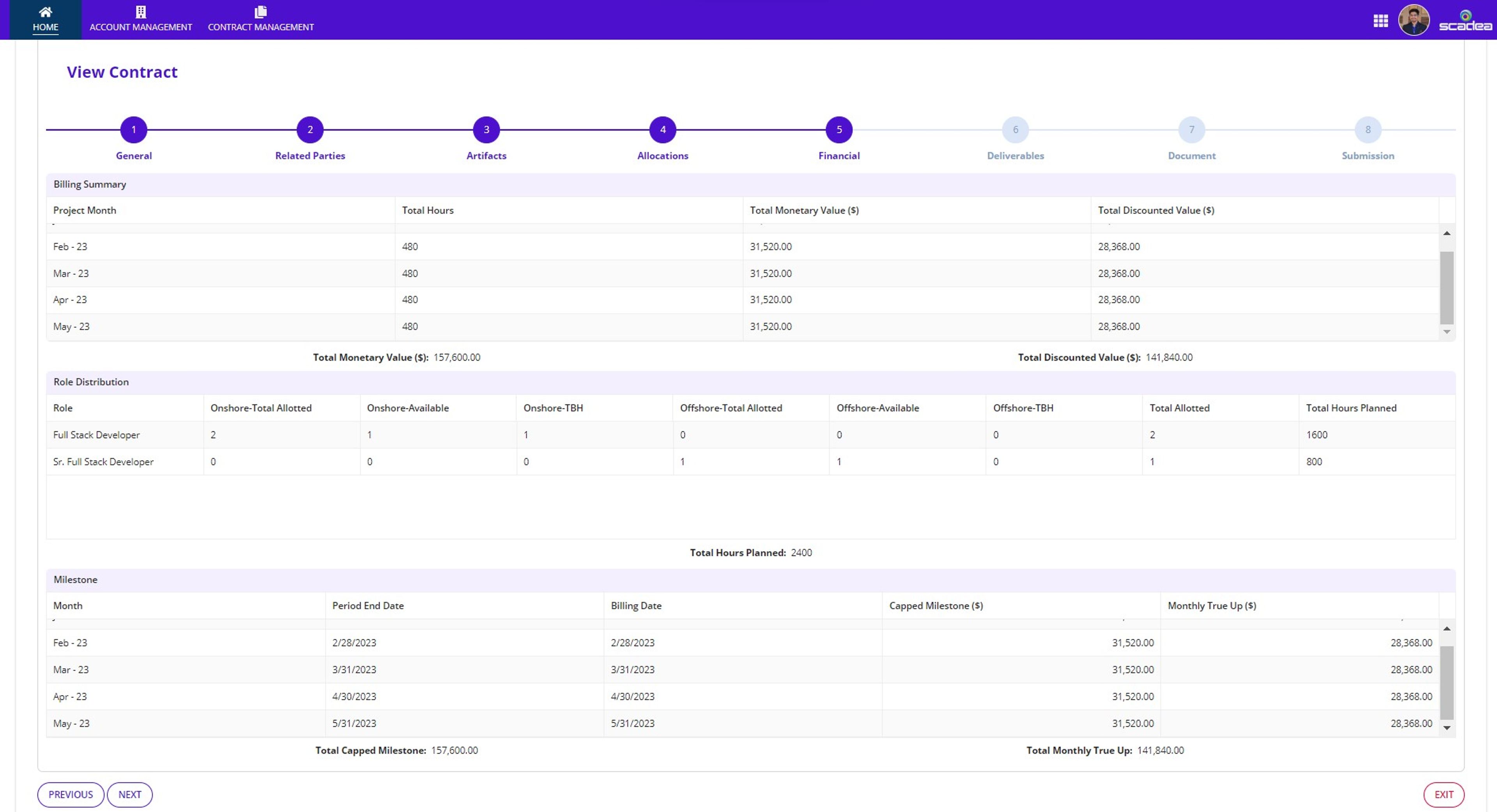Viewport: 1497px width, 812px height.
Task: Click down arrow of Billing Summary scrollbar
Action: coord(1447,332)
